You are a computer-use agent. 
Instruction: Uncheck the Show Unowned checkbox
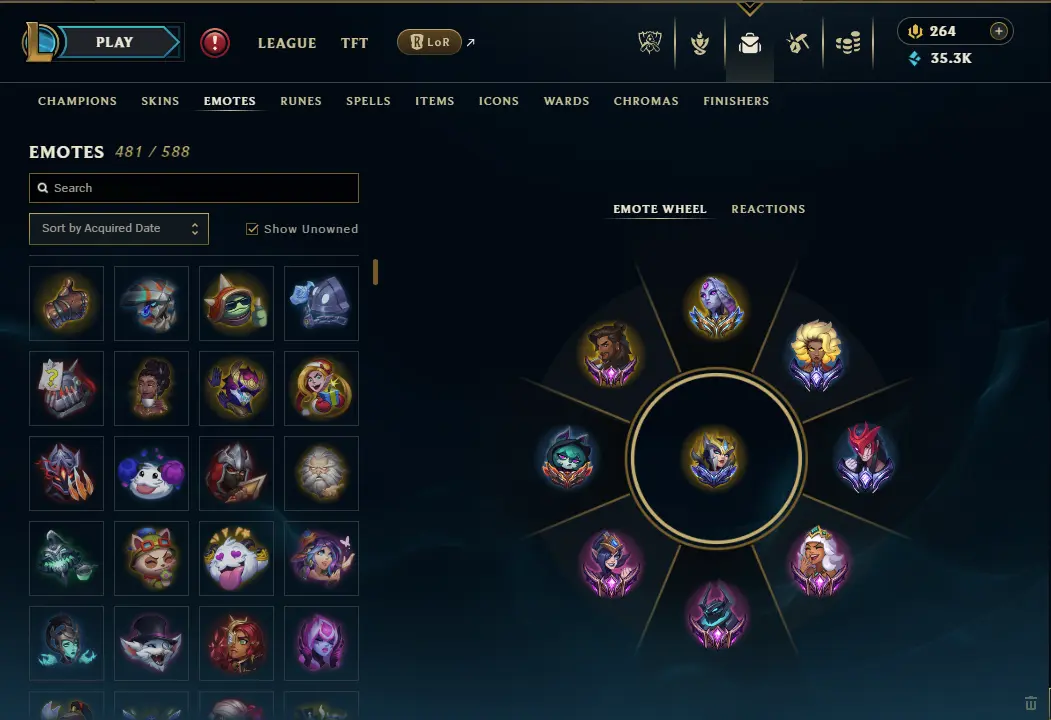252,229
